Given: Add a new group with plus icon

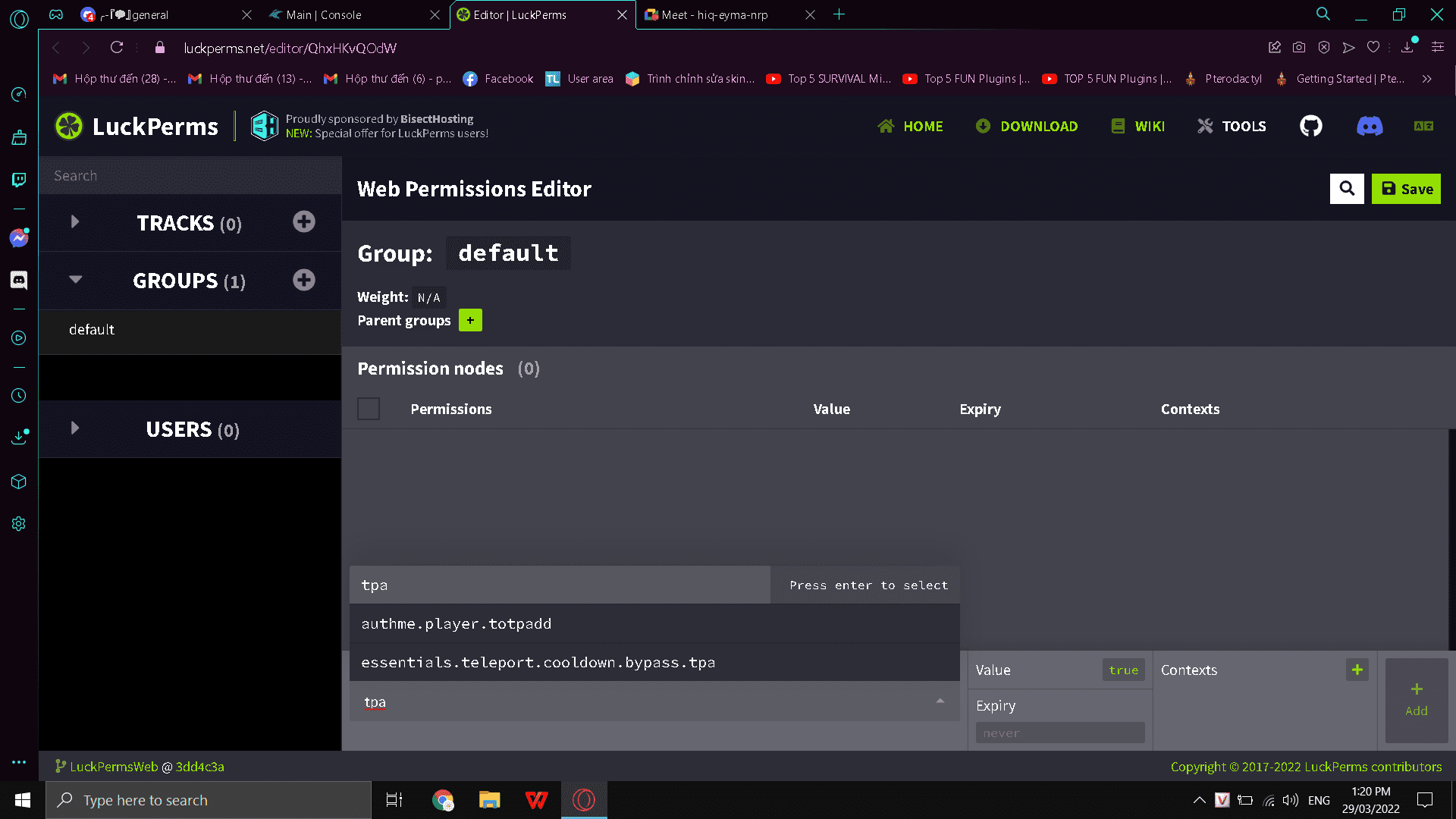Looking at the screenshot, I should click(304, 280).
